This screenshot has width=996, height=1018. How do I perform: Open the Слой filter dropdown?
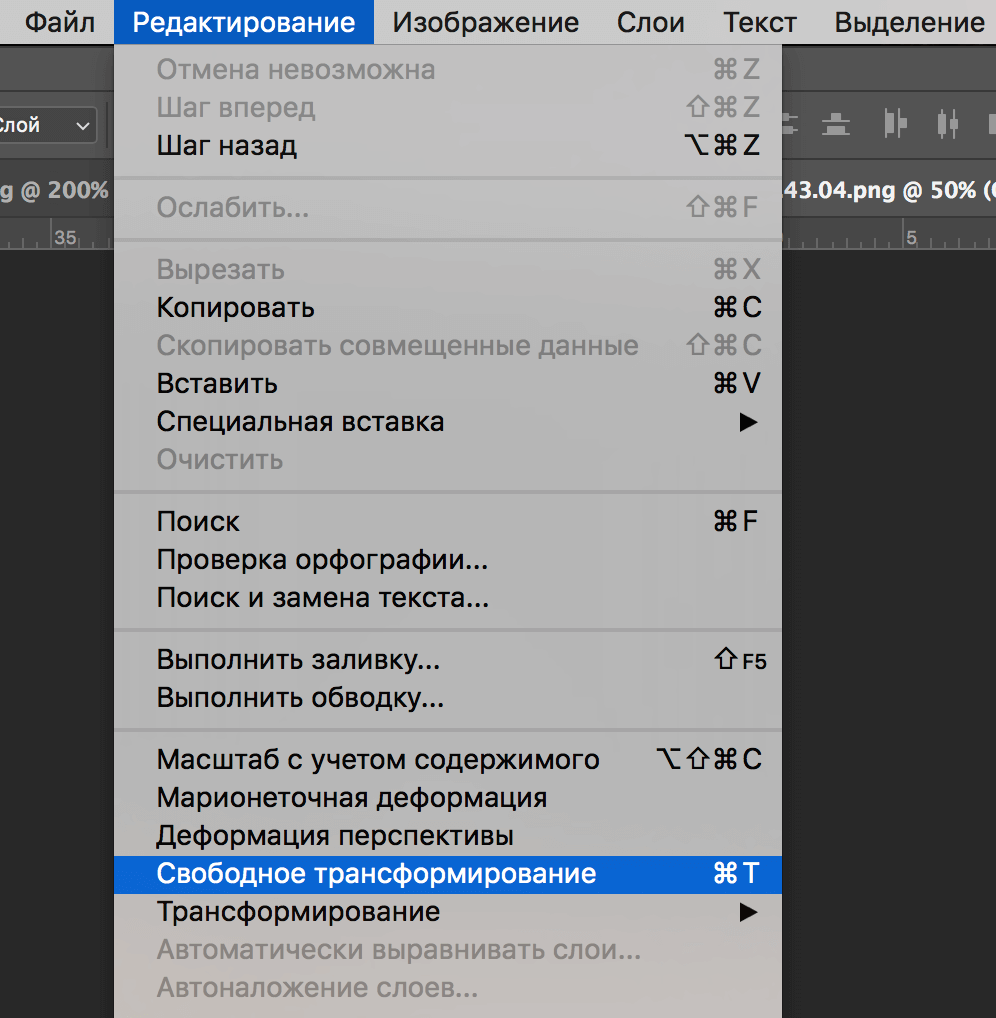(x=45, y=125)
